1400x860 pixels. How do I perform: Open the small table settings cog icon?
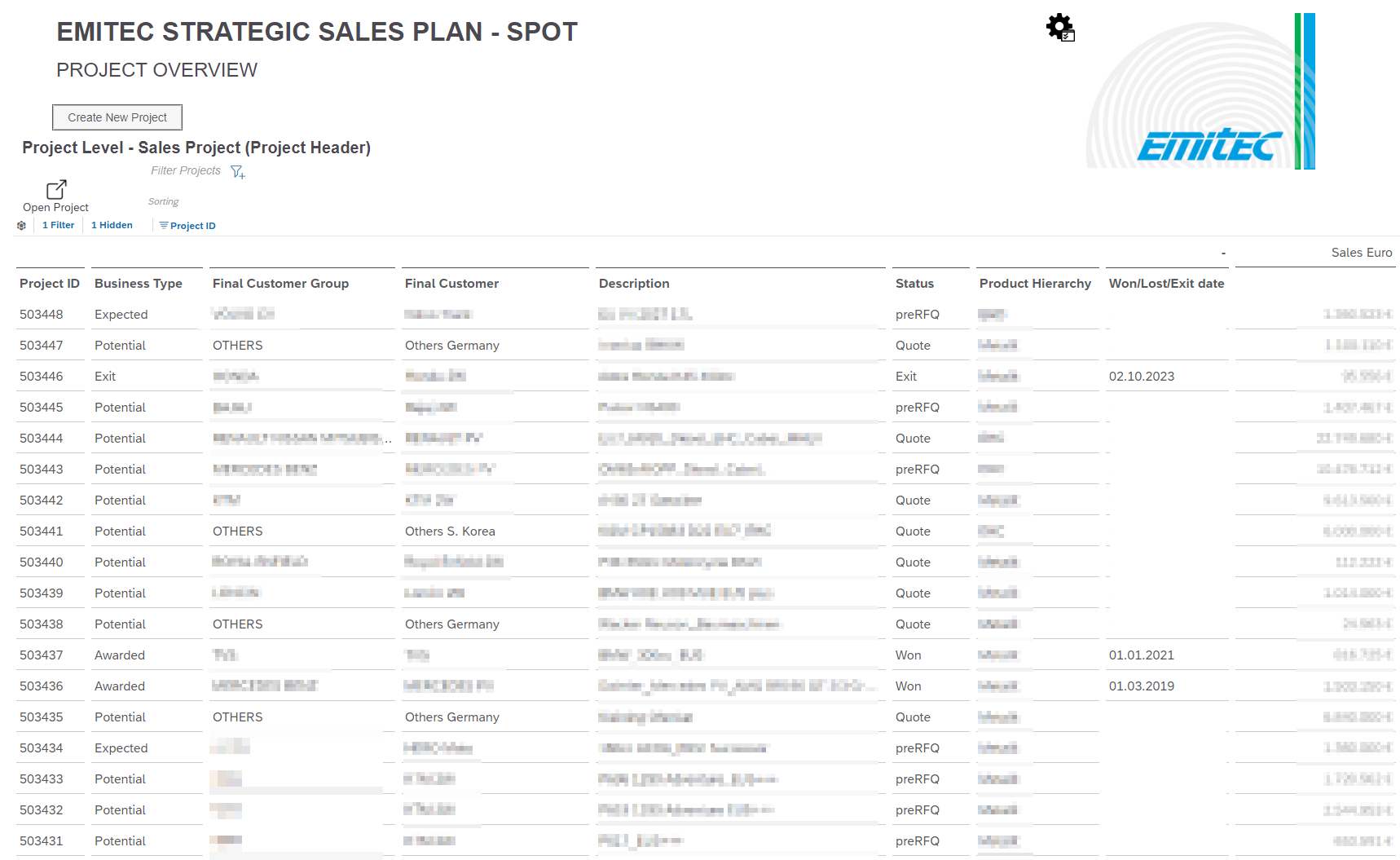[22, 226]
